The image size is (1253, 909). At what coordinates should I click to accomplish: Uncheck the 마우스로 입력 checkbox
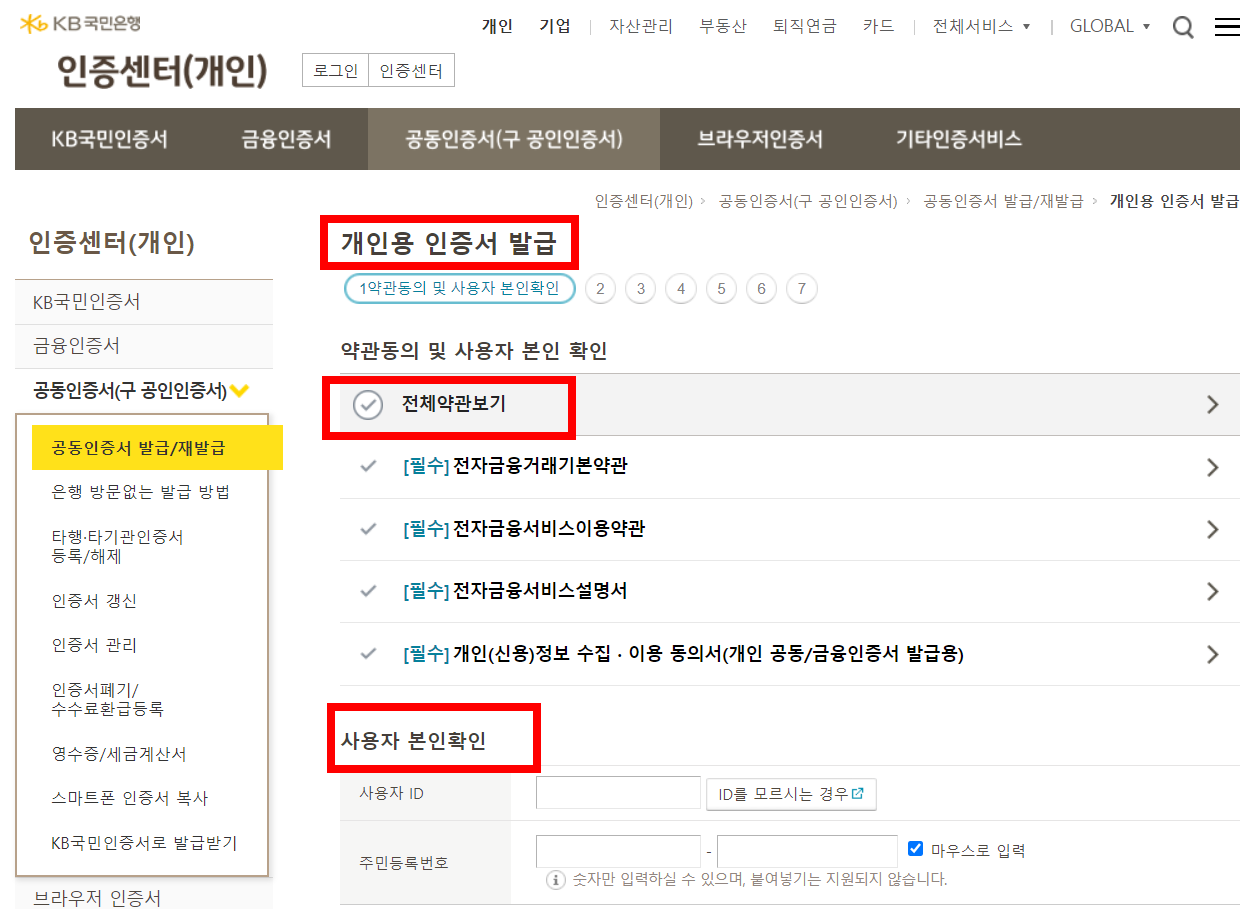tap(915, 849)
